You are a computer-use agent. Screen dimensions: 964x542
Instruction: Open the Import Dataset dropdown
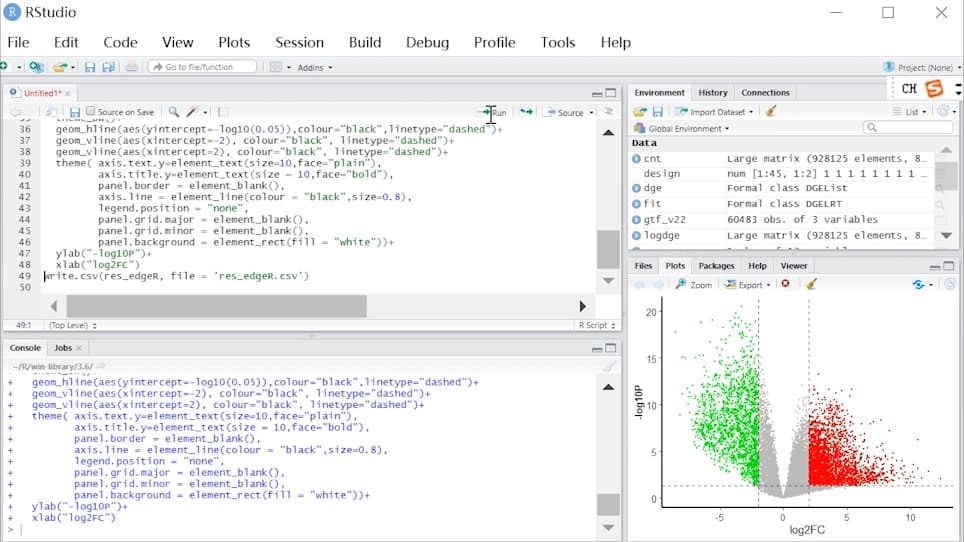[x=714, y=112]
